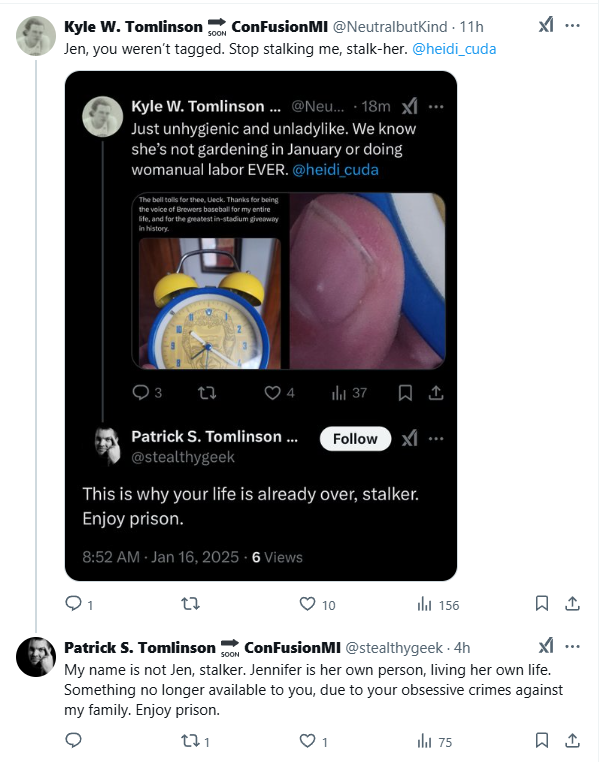
Task: Like Kyle's post with 10 likes
Action: 308,604
